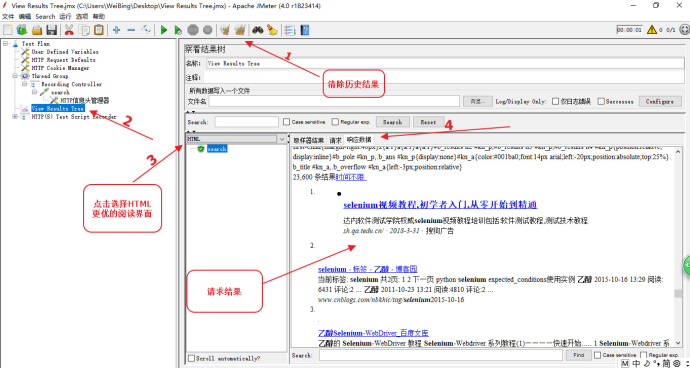Viewport: 690px width, 368px height.
Task: Open the 选项 menu
Action: coord(82,16)
